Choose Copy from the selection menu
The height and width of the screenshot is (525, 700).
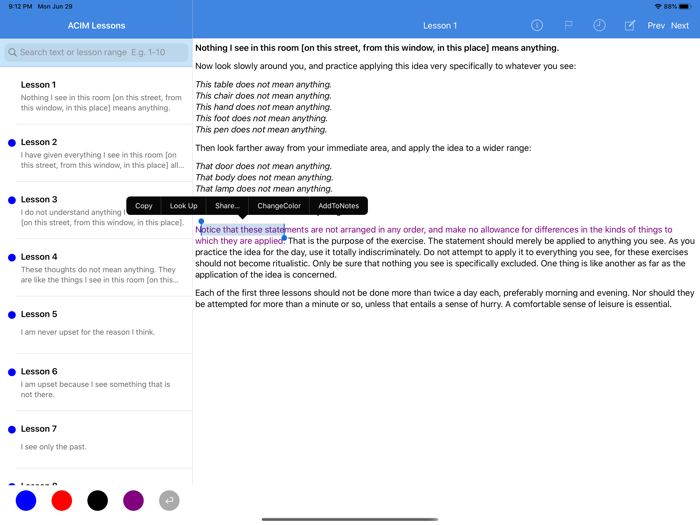(143, 206)
